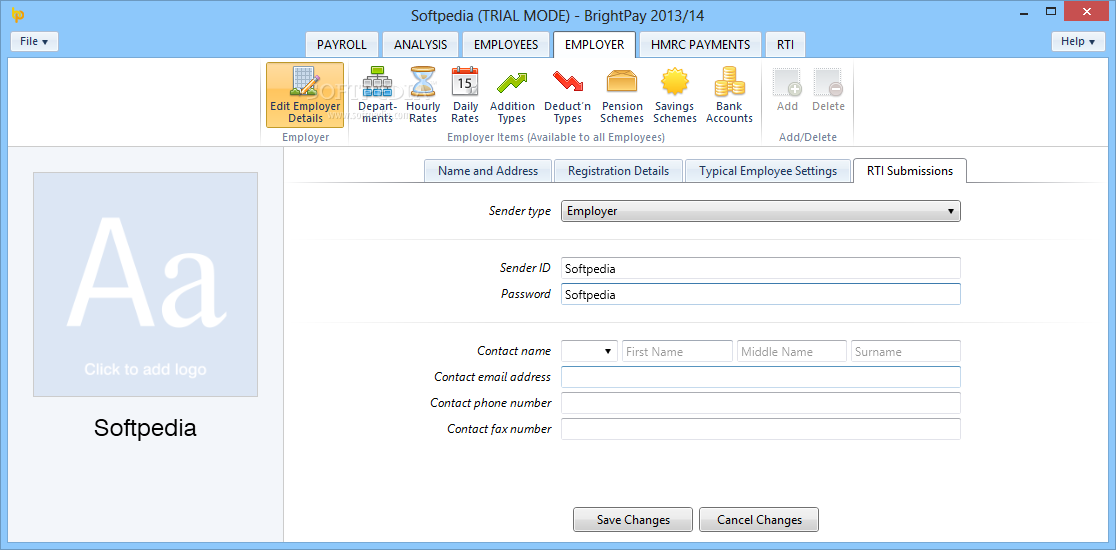Viewport: 1116px width, 550px height.
Task: Click the Password field
Action: click(x=760, y=294)
